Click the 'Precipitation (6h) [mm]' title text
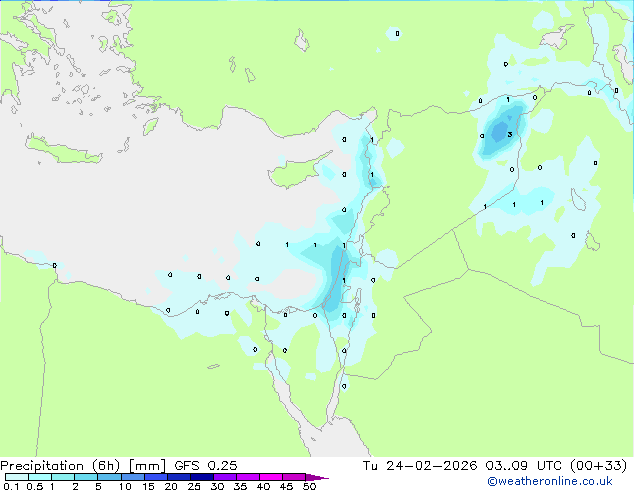The height and width of the screenshot is (490, 634). coord(82,466)
